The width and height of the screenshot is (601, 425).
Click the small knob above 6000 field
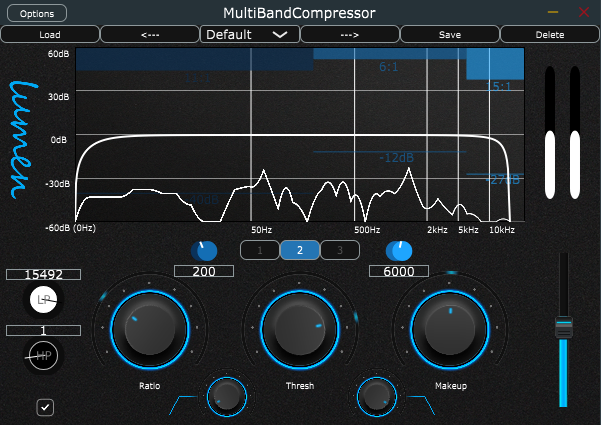398,250
